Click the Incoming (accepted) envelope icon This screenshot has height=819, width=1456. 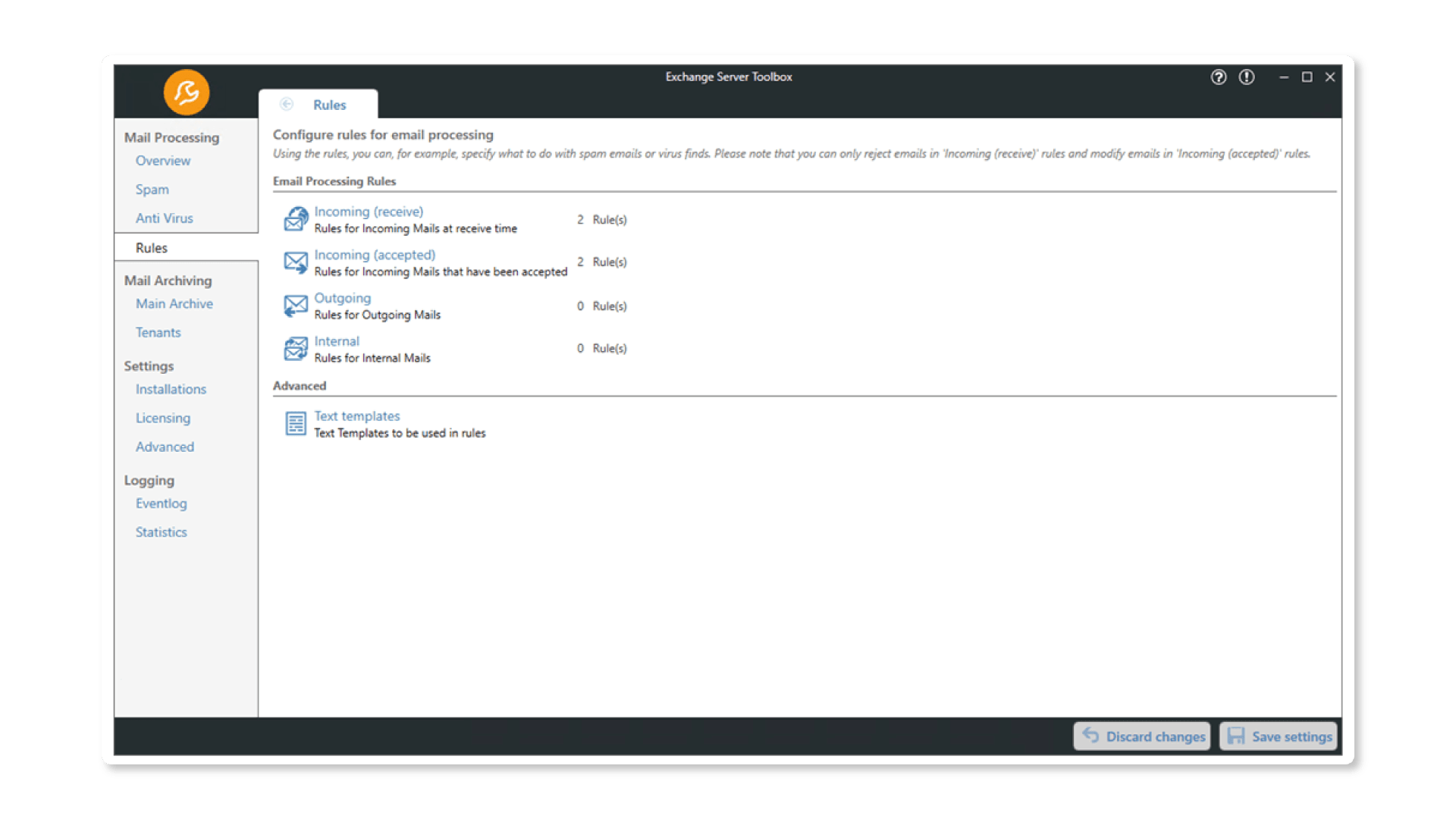click(x=296, y=262)
